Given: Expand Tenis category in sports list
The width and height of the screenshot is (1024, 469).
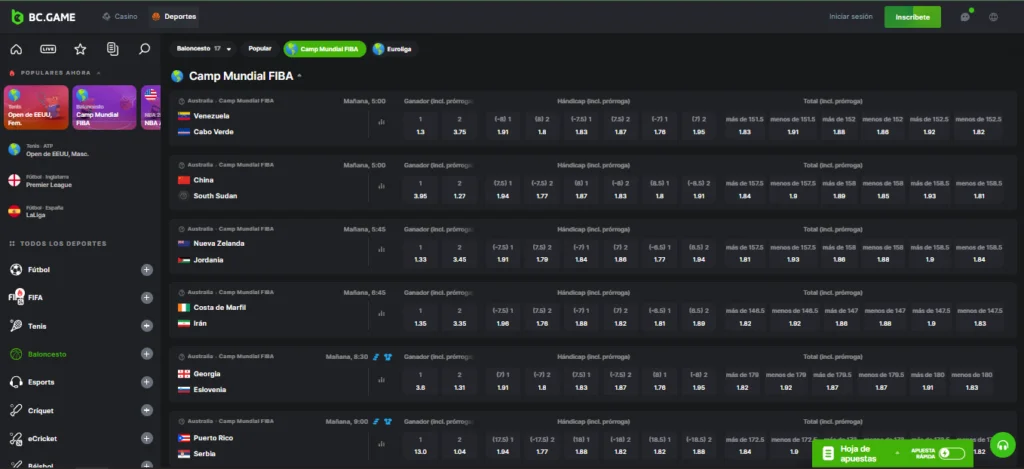Looking at the screenshot, I should pos(147,326).
